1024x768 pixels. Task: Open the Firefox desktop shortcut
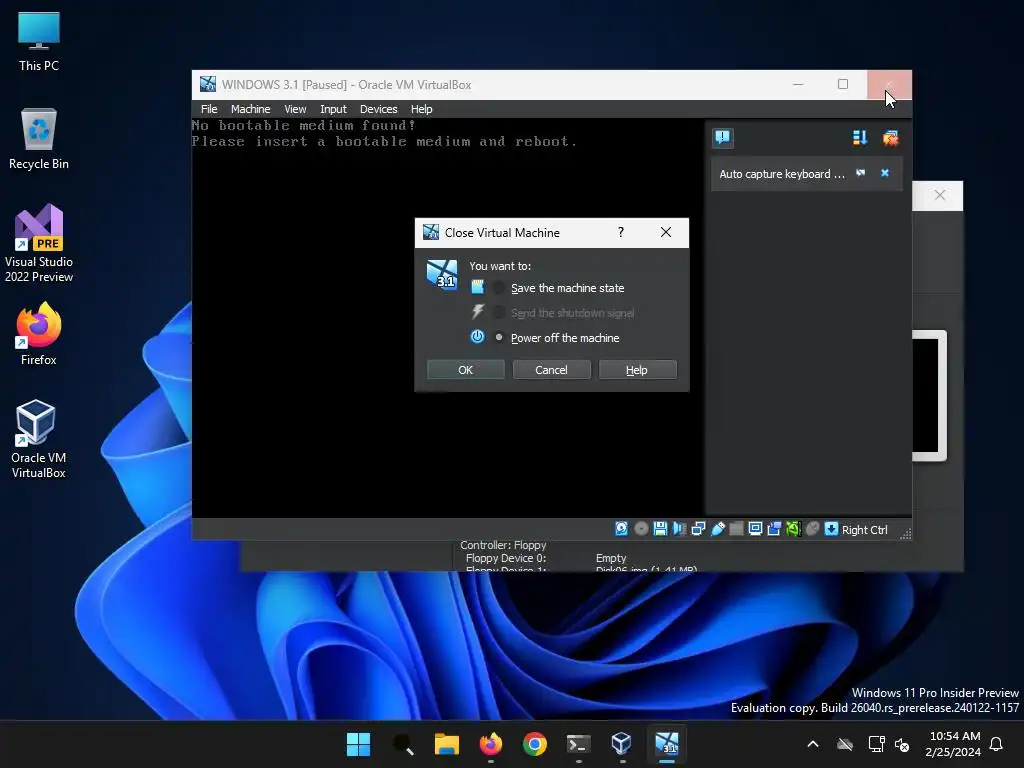pyautogui.click(x=39, y=334)
